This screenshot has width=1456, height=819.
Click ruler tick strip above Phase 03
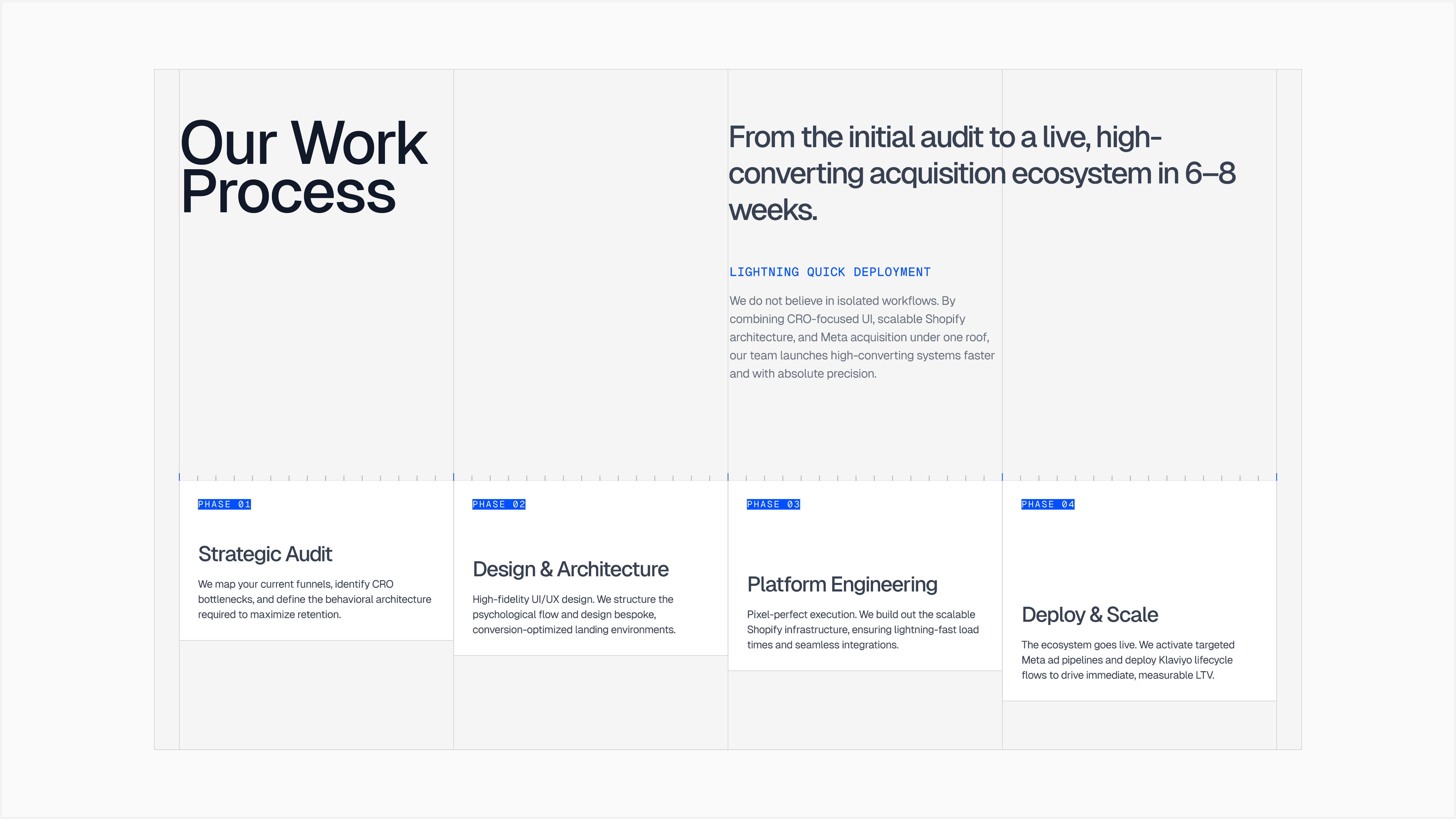point(865,478)
